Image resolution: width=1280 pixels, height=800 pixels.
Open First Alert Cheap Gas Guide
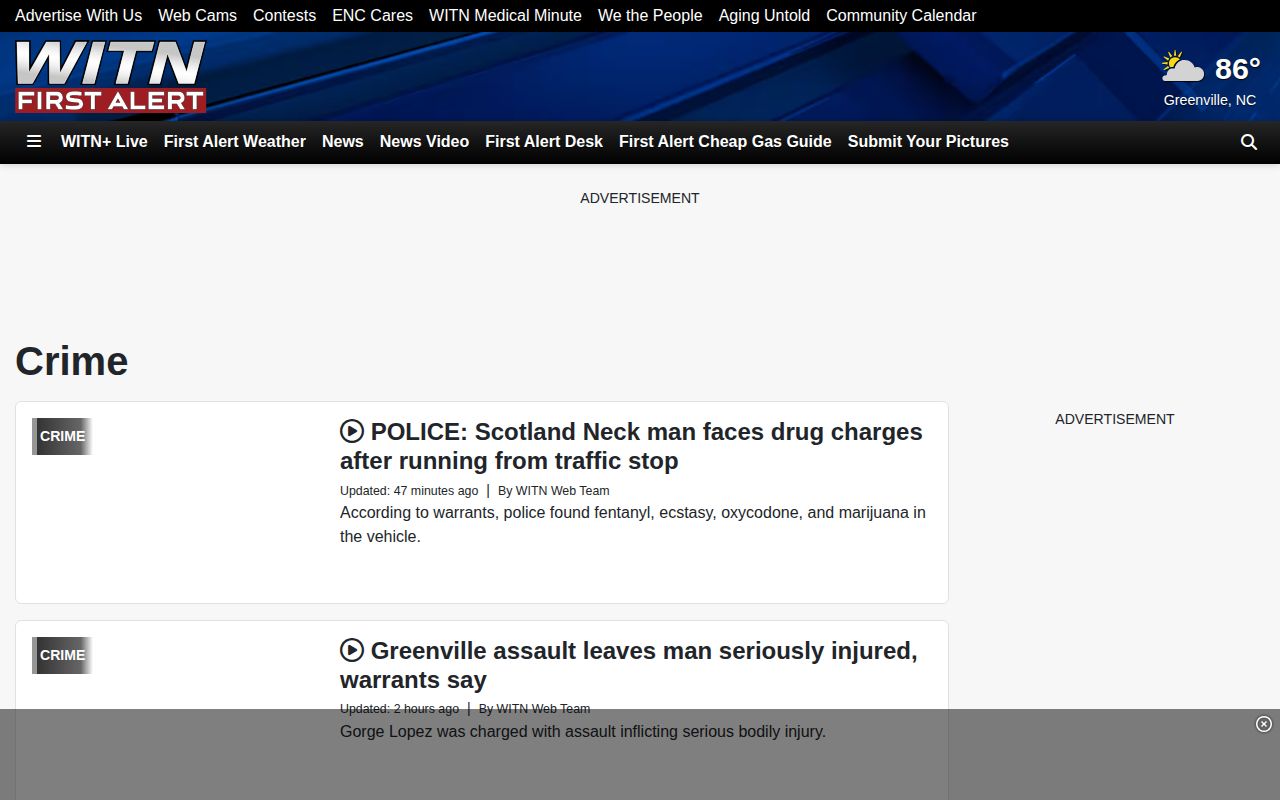pos(725,142)
